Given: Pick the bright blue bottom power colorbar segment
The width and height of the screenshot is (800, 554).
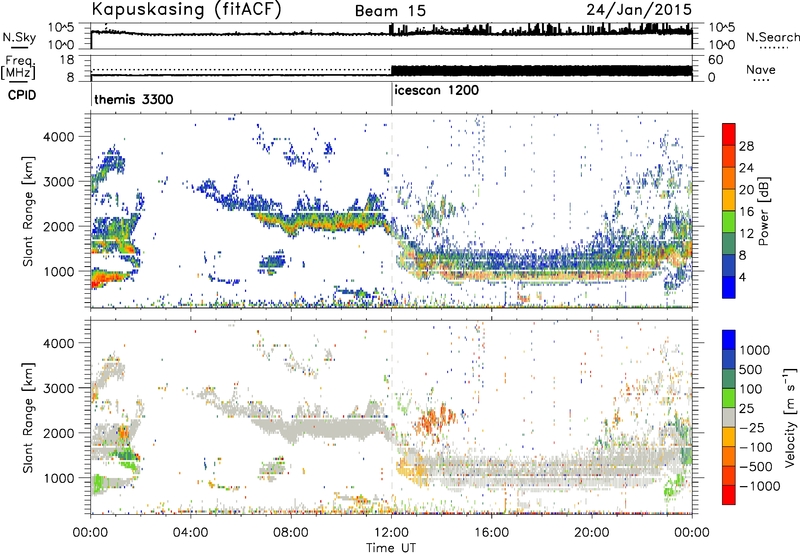Looking at the screenshot, I should (x=729, y=287).
